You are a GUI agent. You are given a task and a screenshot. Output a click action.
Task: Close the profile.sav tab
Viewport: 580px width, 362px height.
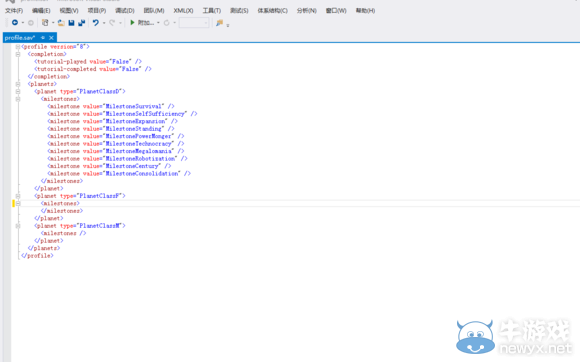tap(51, 37)
